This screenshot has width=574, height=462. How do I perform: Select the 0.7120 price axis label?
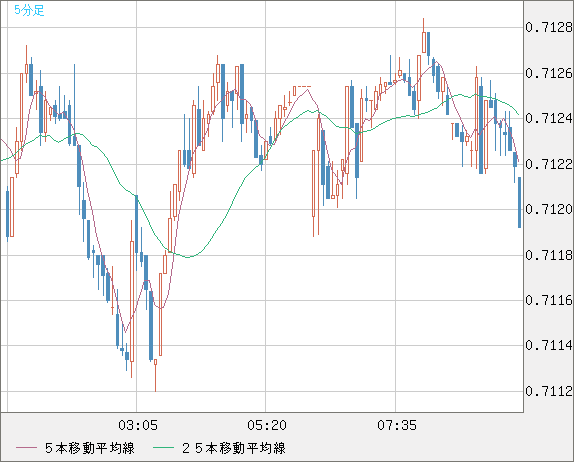[x=549, y=209]
